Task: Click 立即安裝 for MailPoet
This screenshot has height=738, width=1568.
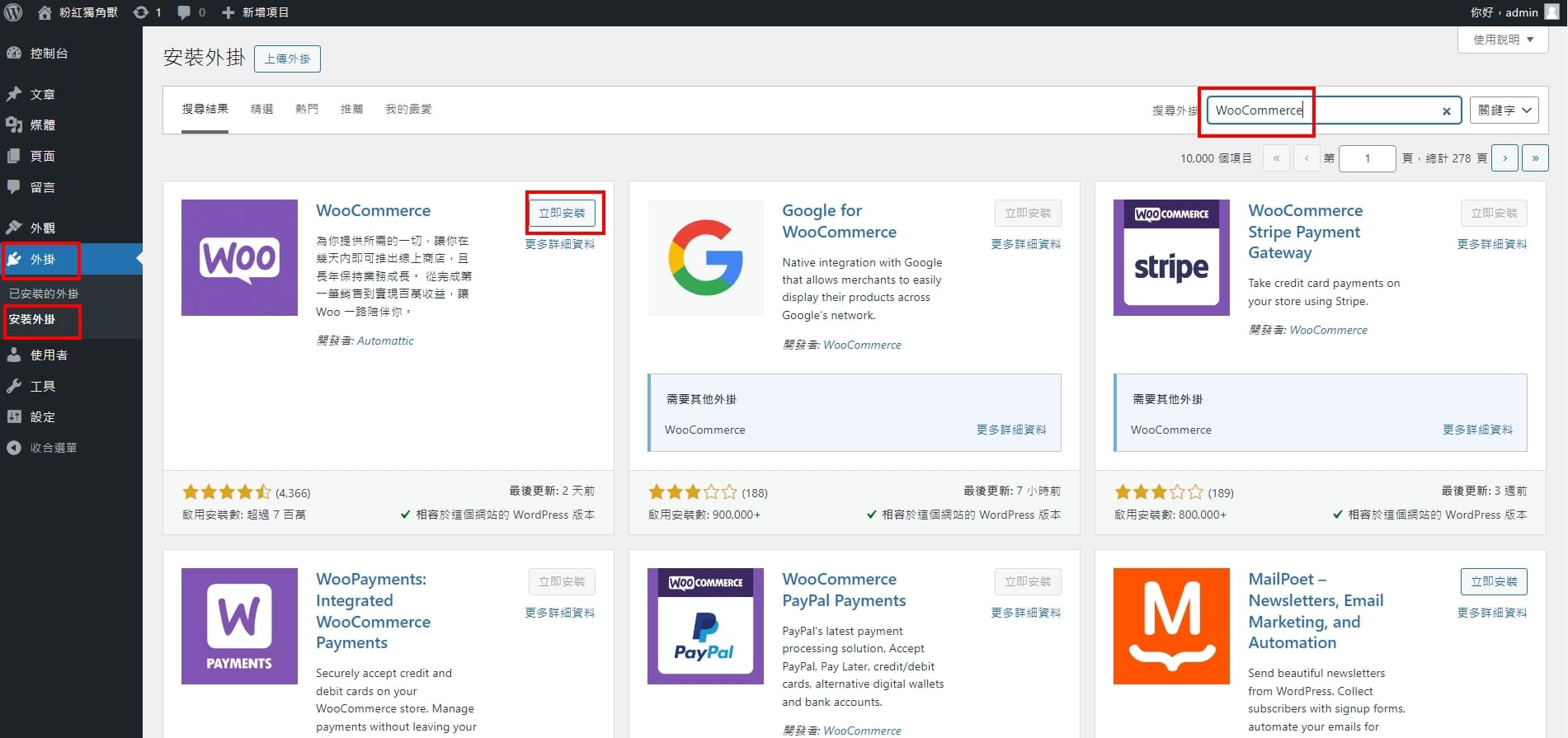Action: click(1494, 581)
